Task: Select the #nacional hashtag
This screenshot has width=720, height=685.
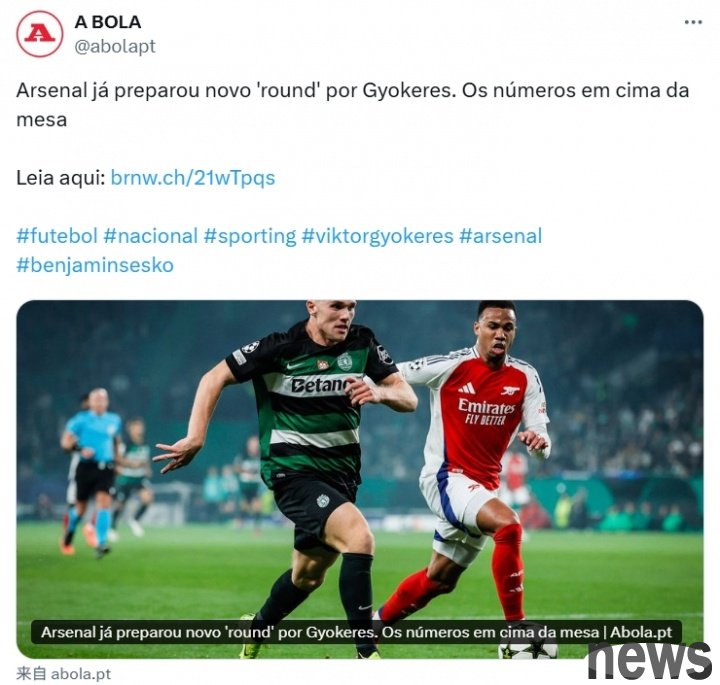Action: click(151, 236)
